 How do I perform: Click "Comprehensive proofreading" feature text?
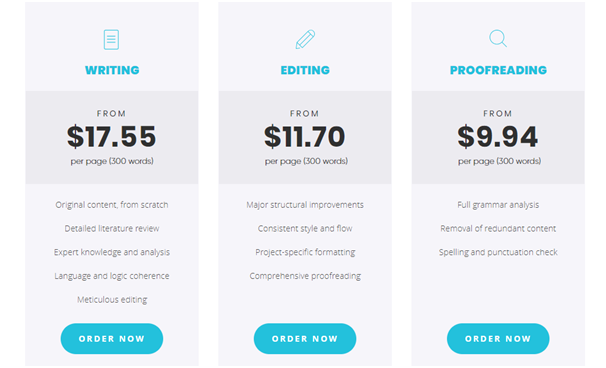[x=305, y=276]
